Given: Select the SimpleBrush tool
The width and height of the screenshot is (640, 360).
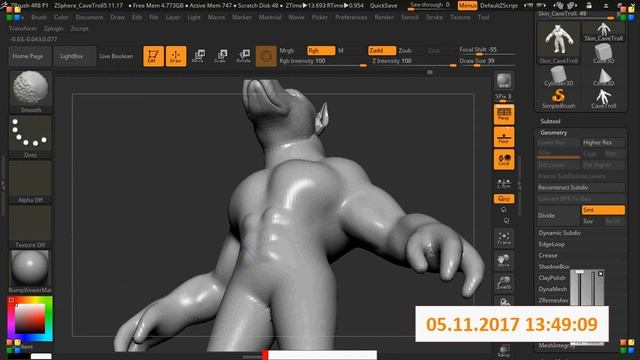Looking at the screenshot, I should (x=558, y=99).
